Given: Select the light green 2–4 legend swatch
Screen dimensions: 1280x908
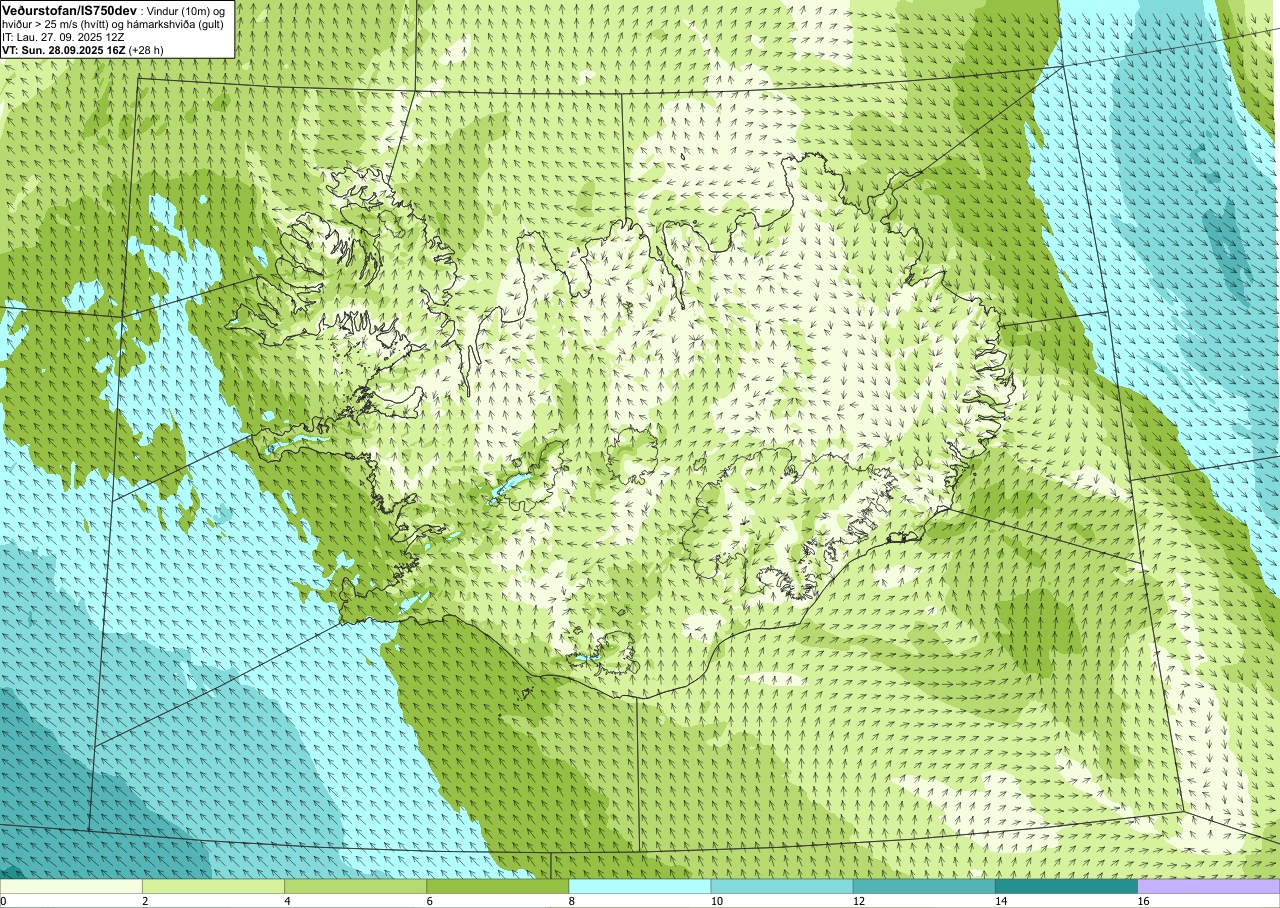Looking at the screenshot, I should point(213,886).
